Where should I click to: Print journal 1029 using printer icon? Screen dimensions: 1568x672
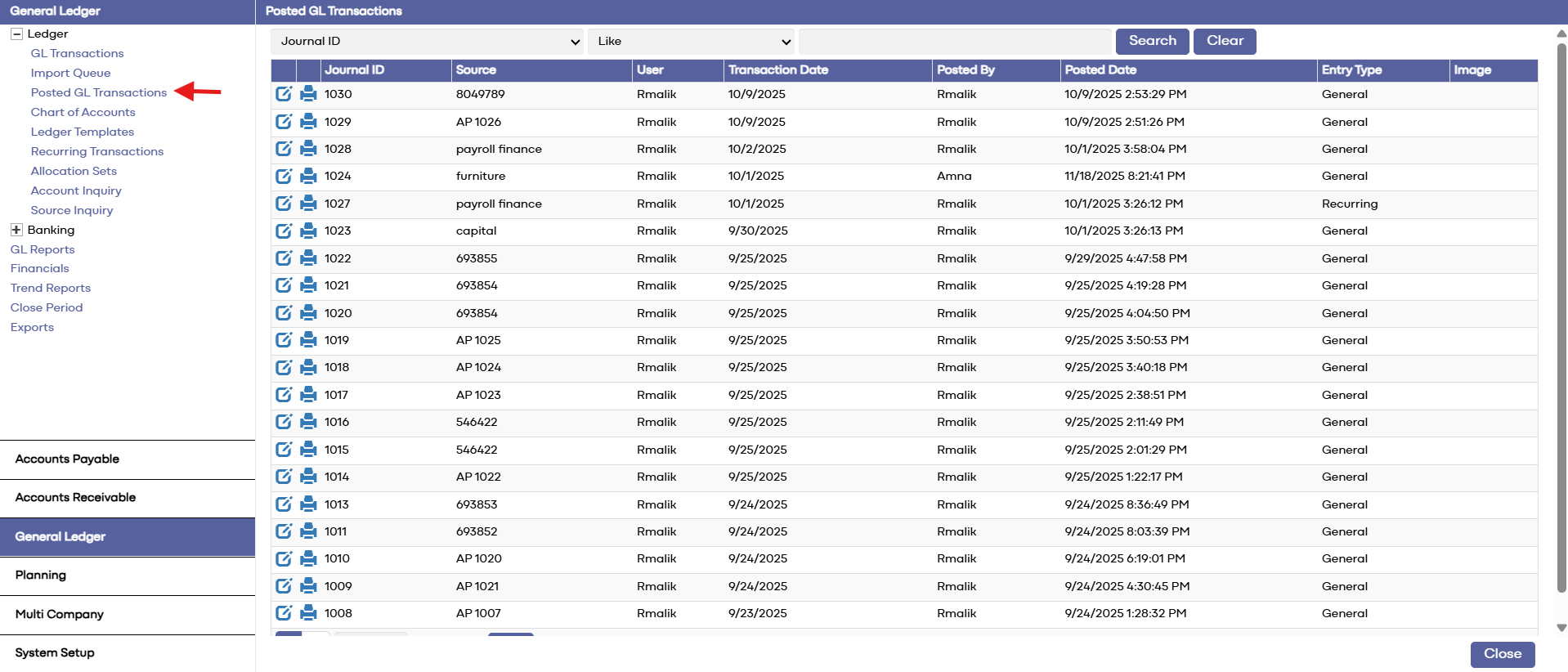pyautogui.click(x=308, y=122)
